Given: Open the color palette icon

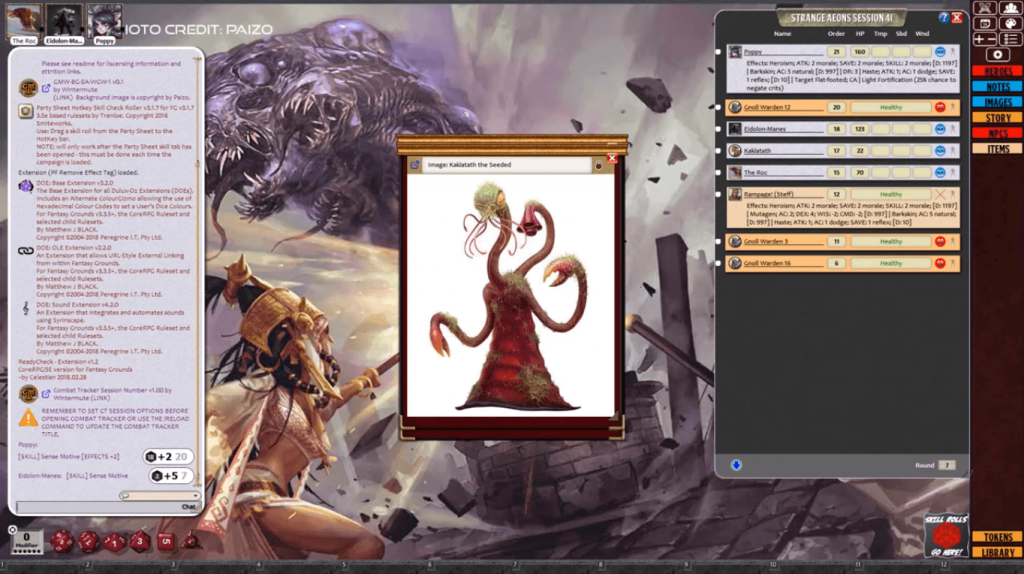Looking at the screenshot, I should pos(1010,24).
